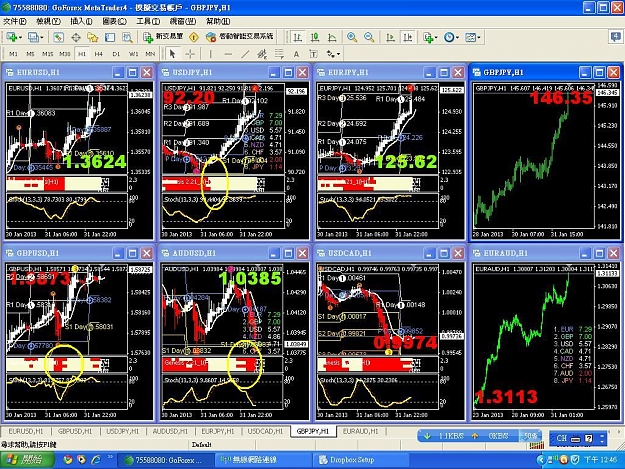Viewport: 625px width, 469px height.
Task: Select the M5 timeframe
Action: [30, 54]
